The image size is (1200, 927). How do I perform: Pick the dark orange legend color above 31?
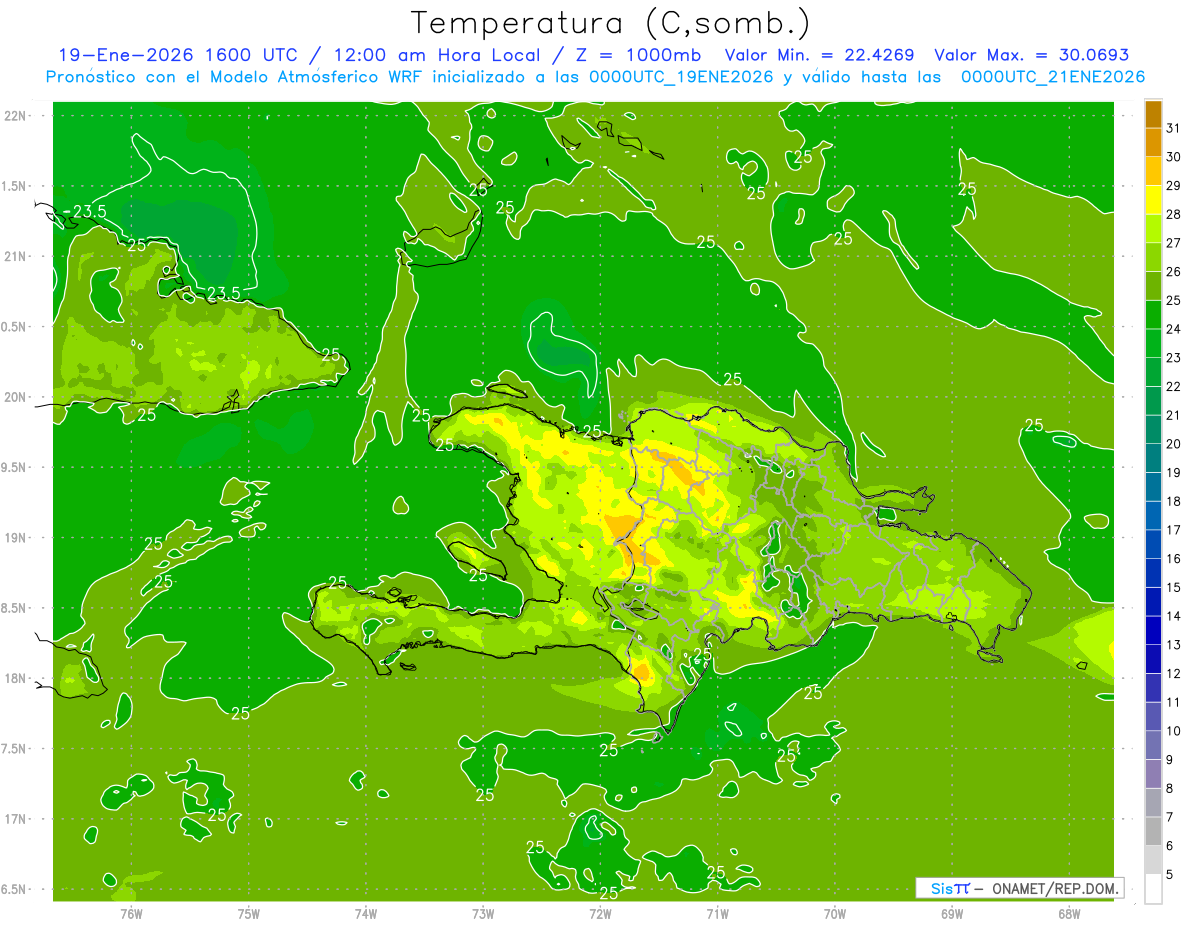[x=1153, y=114]
